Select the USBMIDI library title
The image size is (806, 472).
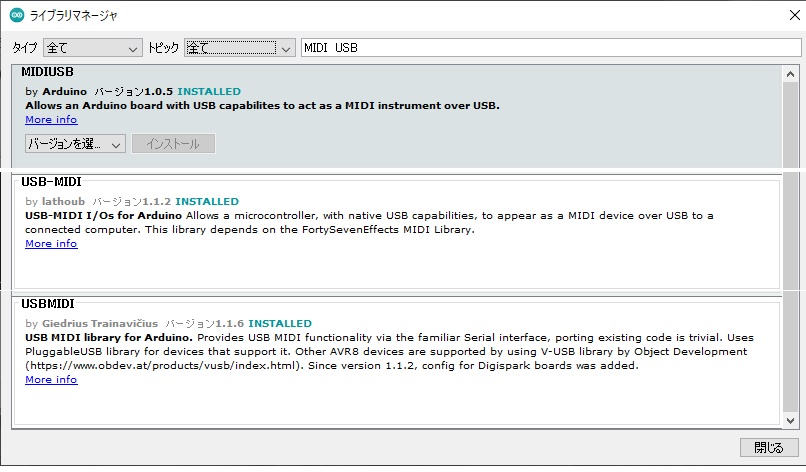(x=48, y=304)
